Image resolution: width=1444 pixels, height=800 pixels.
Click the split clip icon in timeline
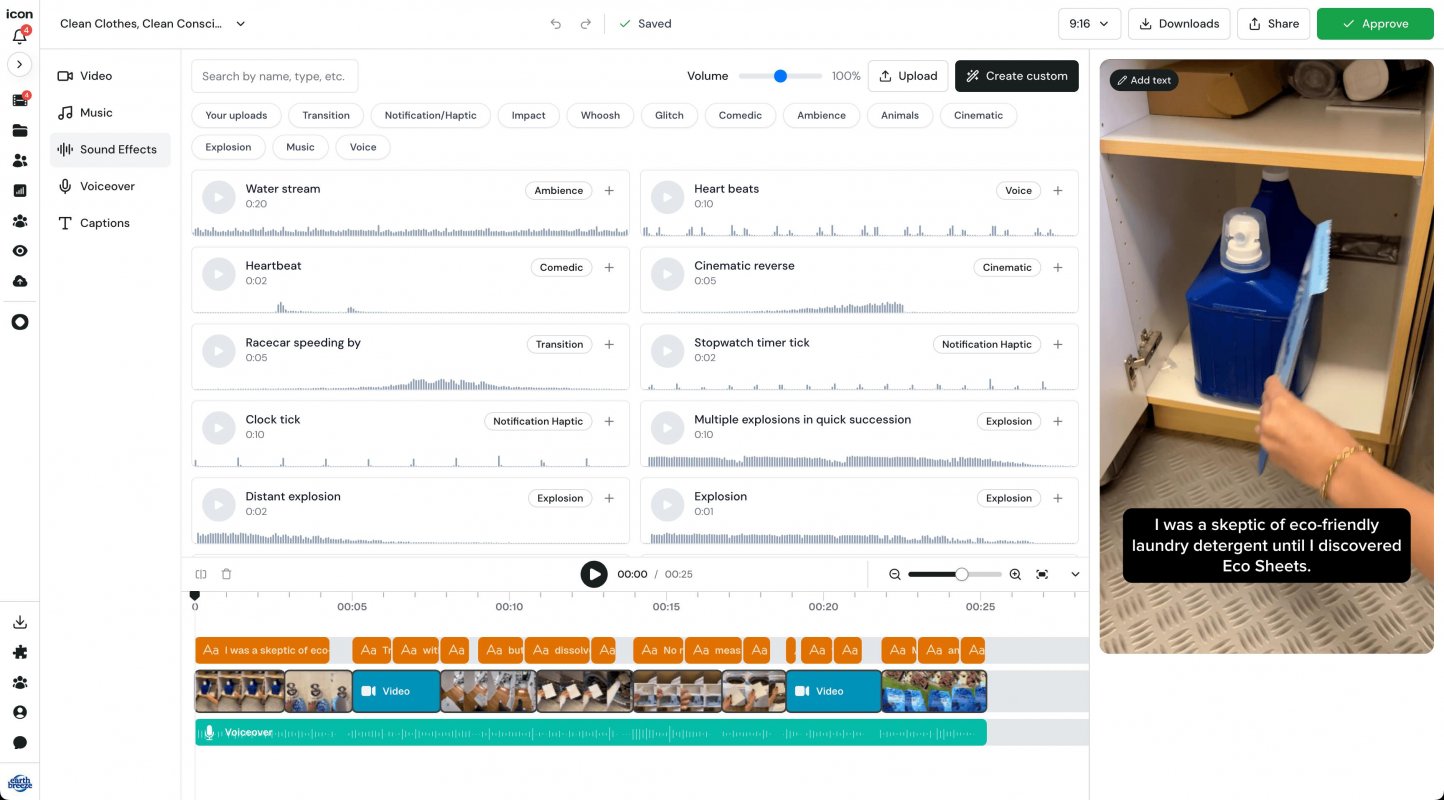[201, 574]
